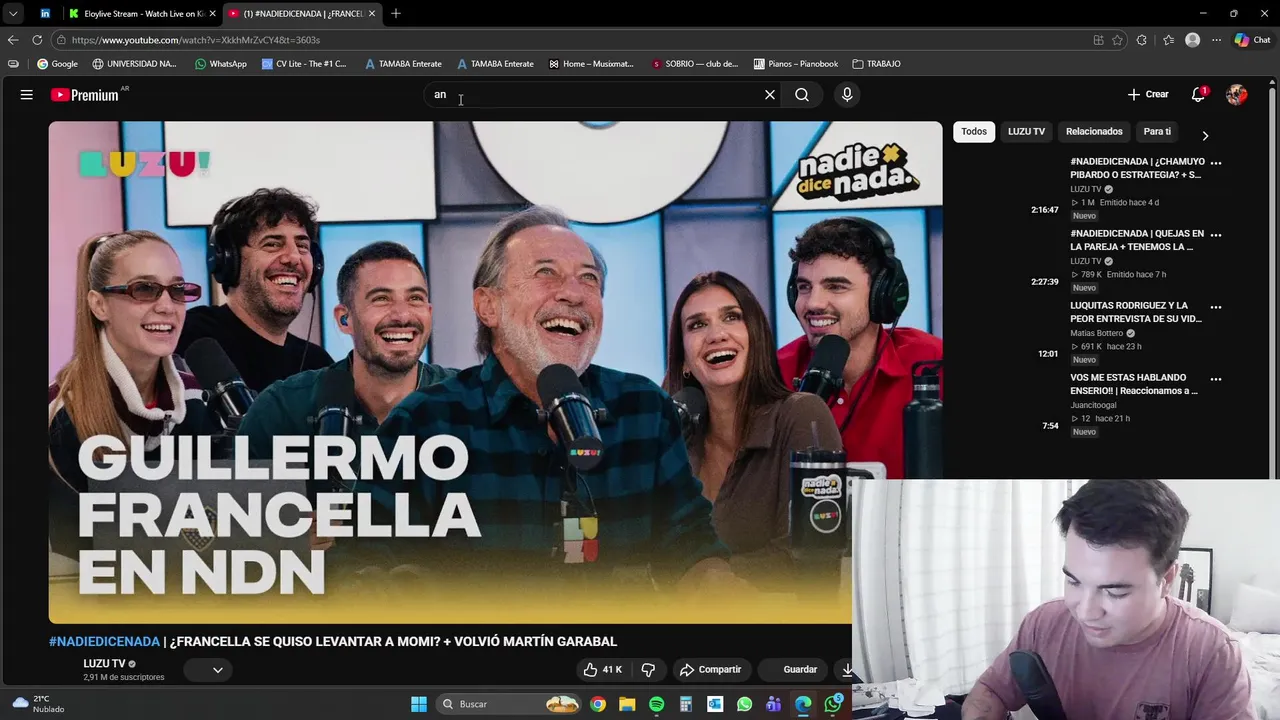This screenshot has width=1280, height=720.
Task: Open the TRABAJO bookmarks folder
Action: [x=876, y=63]
